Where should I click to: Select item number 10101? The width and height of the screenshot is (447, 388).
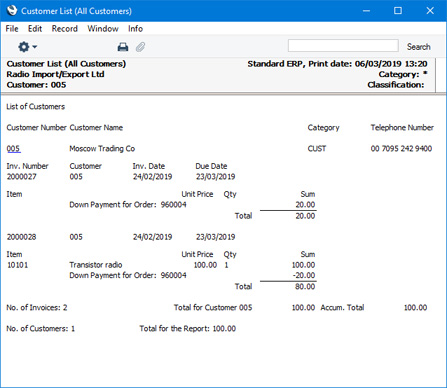(x=18, y=265)
